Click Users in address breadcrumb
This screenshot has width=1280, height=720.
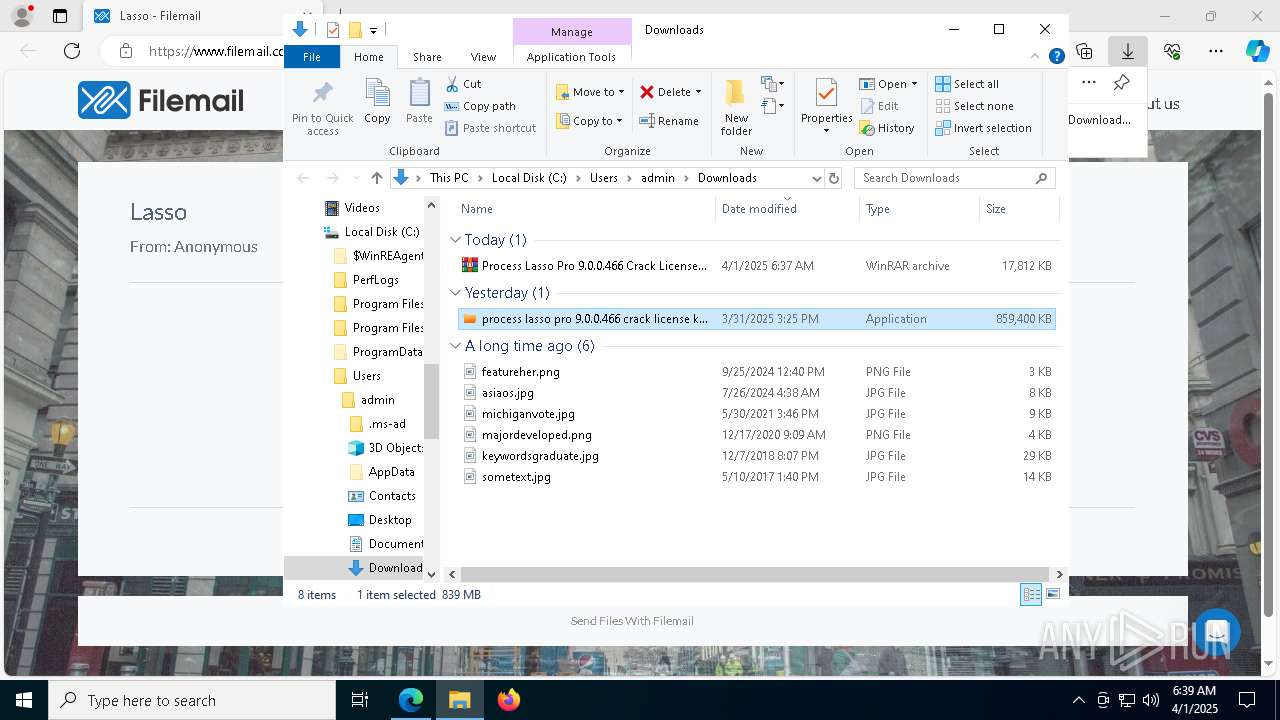[604, 178]
